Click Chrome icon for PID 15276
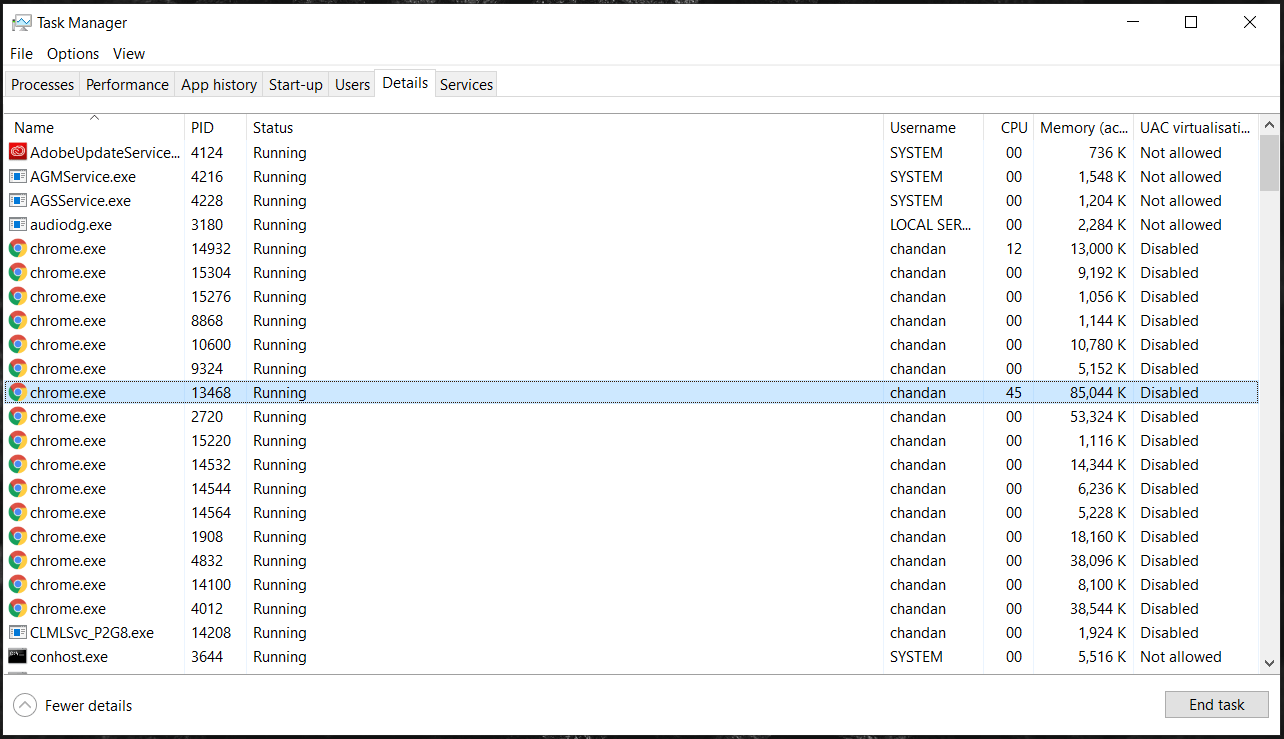This screenshot has height=739, width=1284. pos(18,296)
